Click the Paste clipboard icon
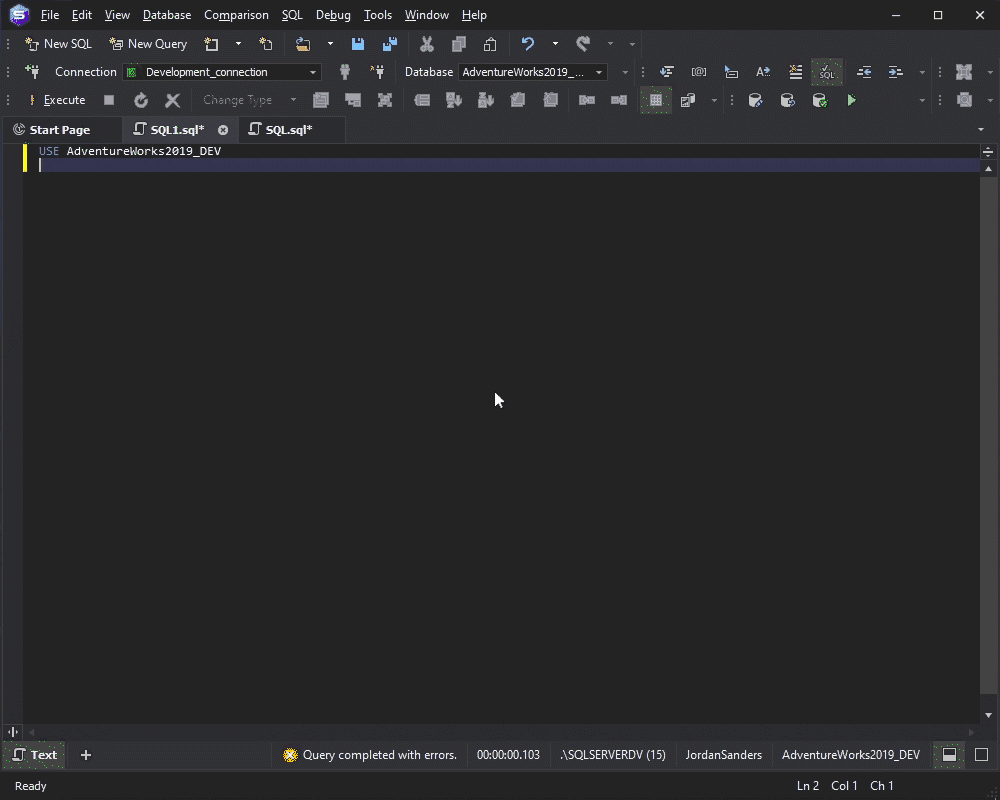 click(x=490, y=44)
